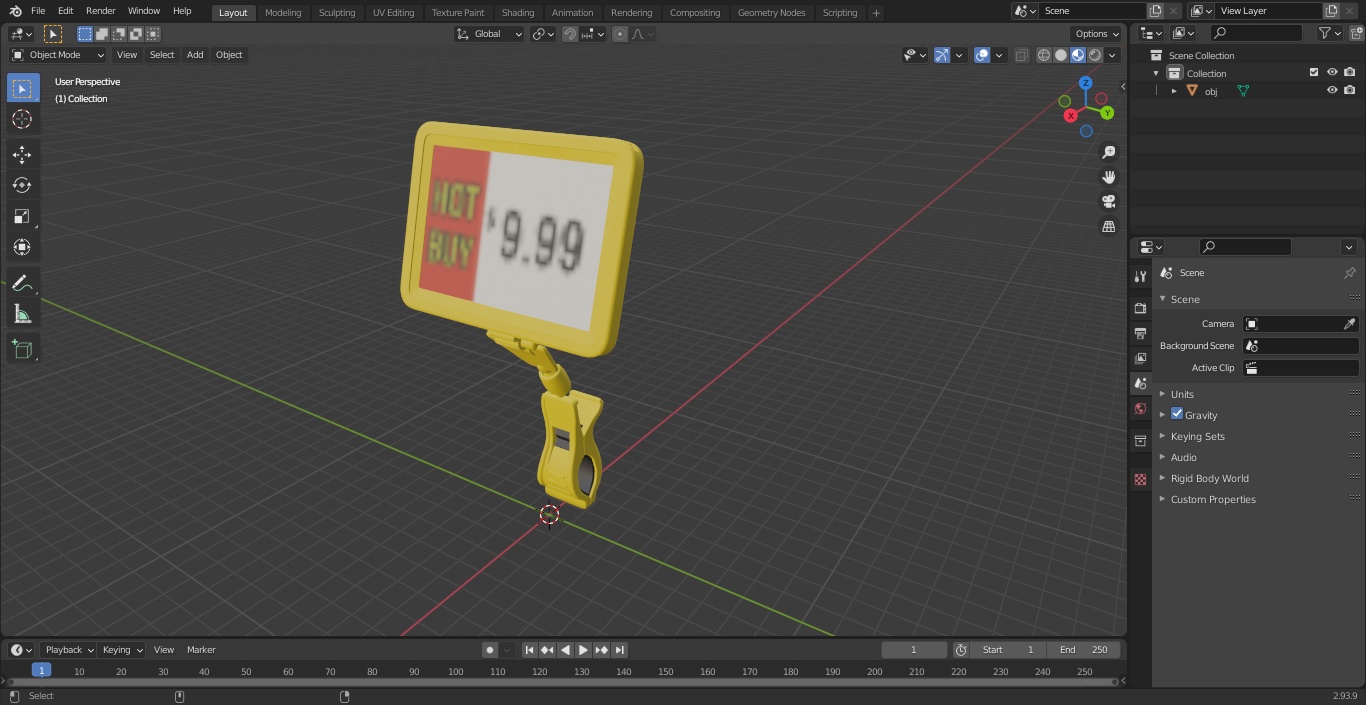Open the File menu
Screen dimensions: 1366x705
[x=38, y=11]
